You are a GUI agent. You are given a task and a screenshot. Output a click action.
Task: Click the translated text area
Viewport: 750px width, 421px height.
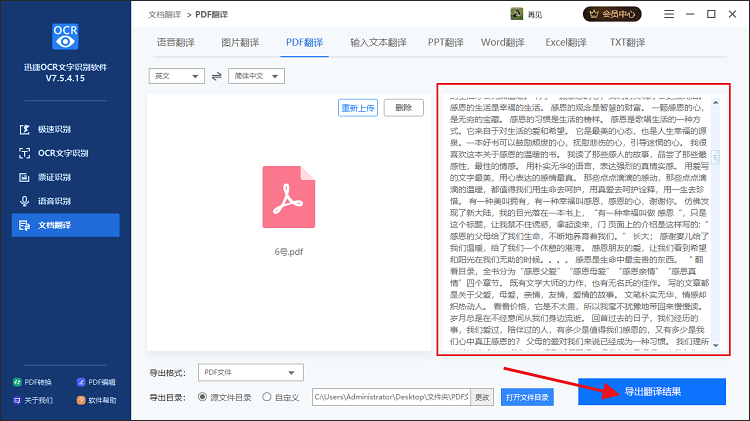(579, 222)
